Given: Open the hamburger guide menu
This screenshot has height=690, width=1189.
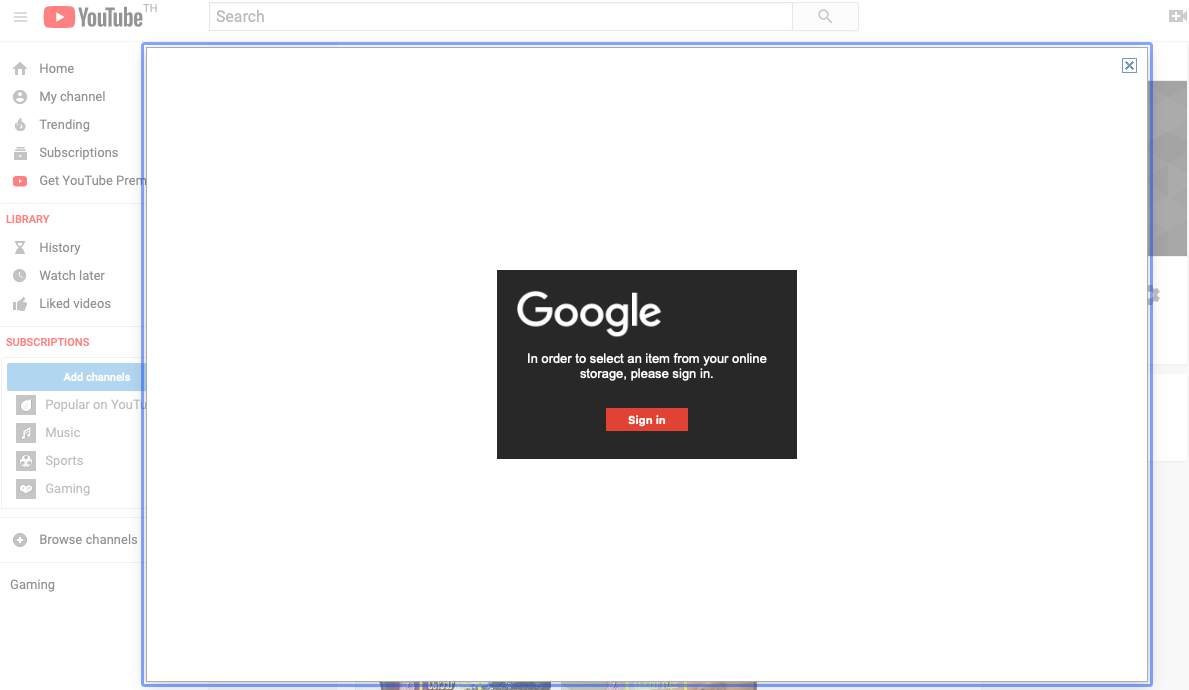Looking at the screenshot, I should 20,17.
